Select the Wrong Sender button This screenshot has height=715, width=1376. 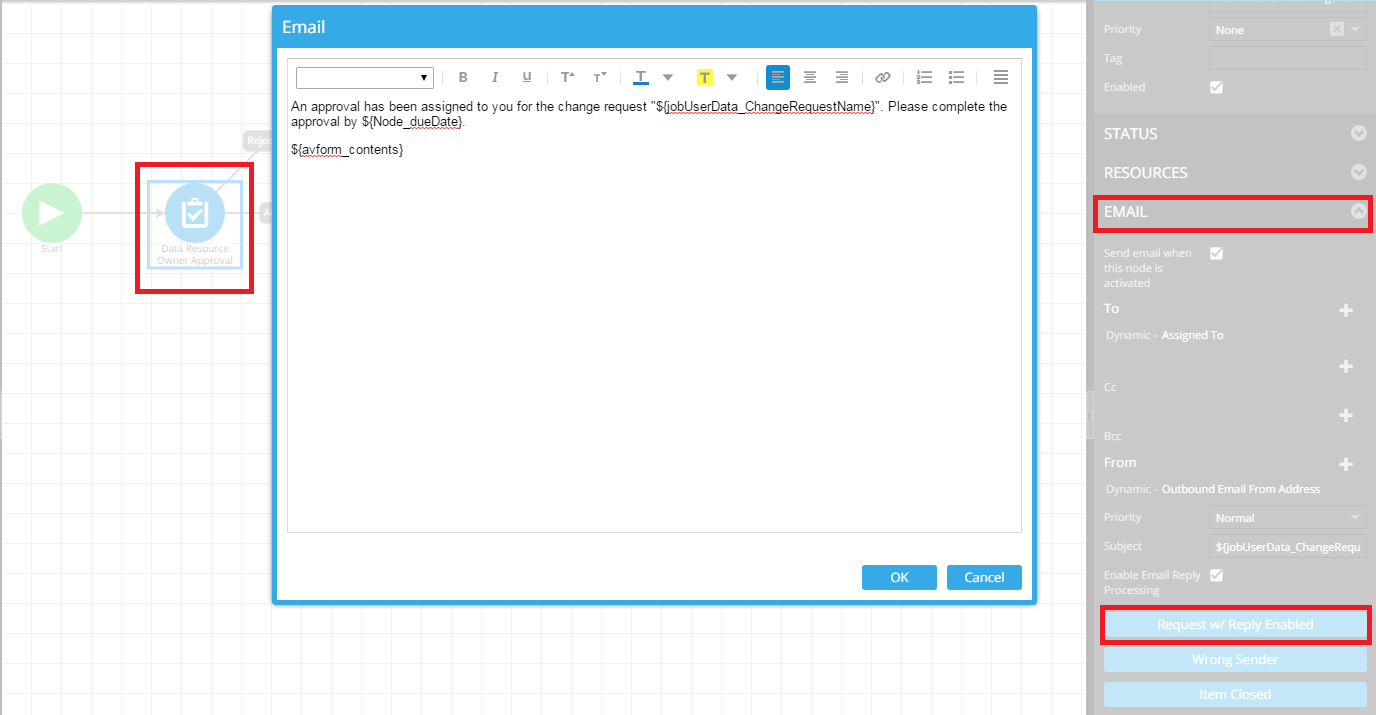point(1235,659)
